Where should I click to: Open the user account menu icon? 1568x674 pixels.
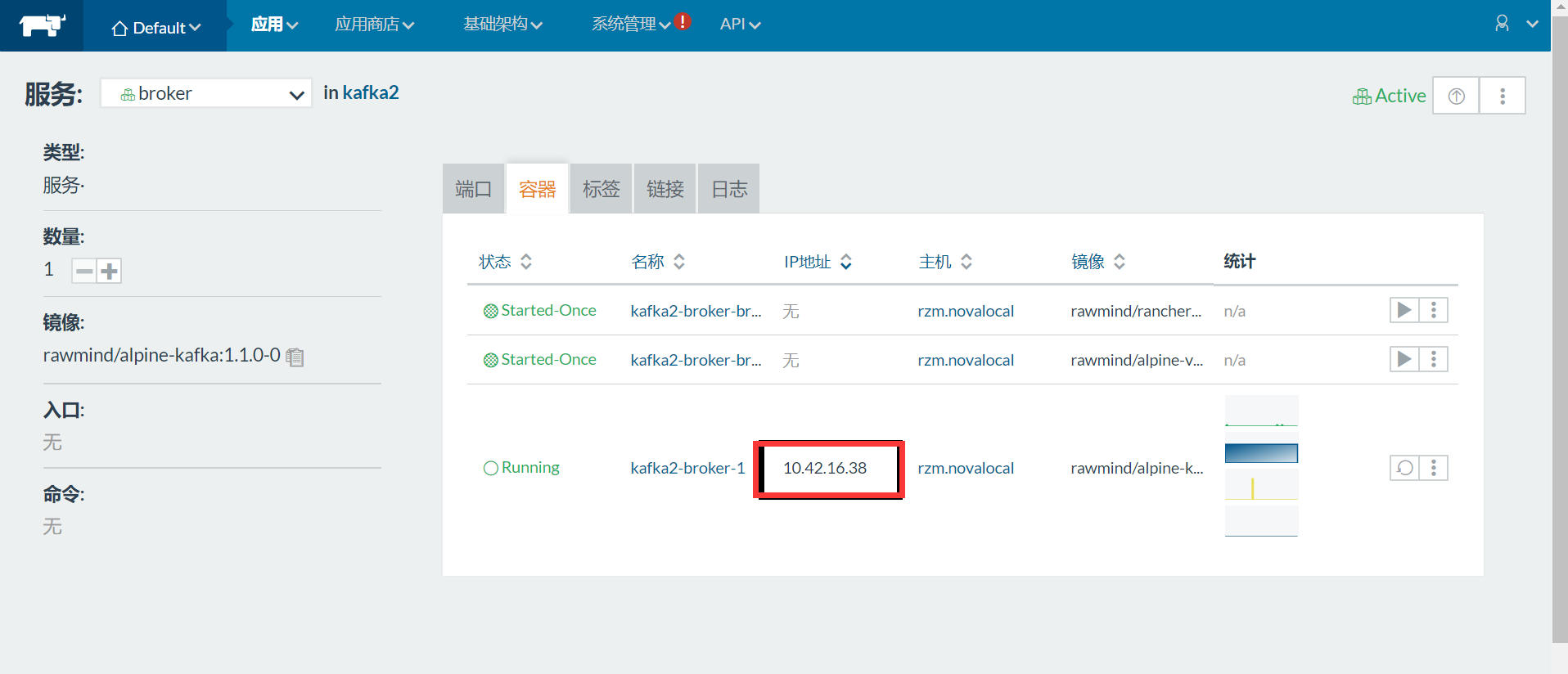coord(1502,24)
